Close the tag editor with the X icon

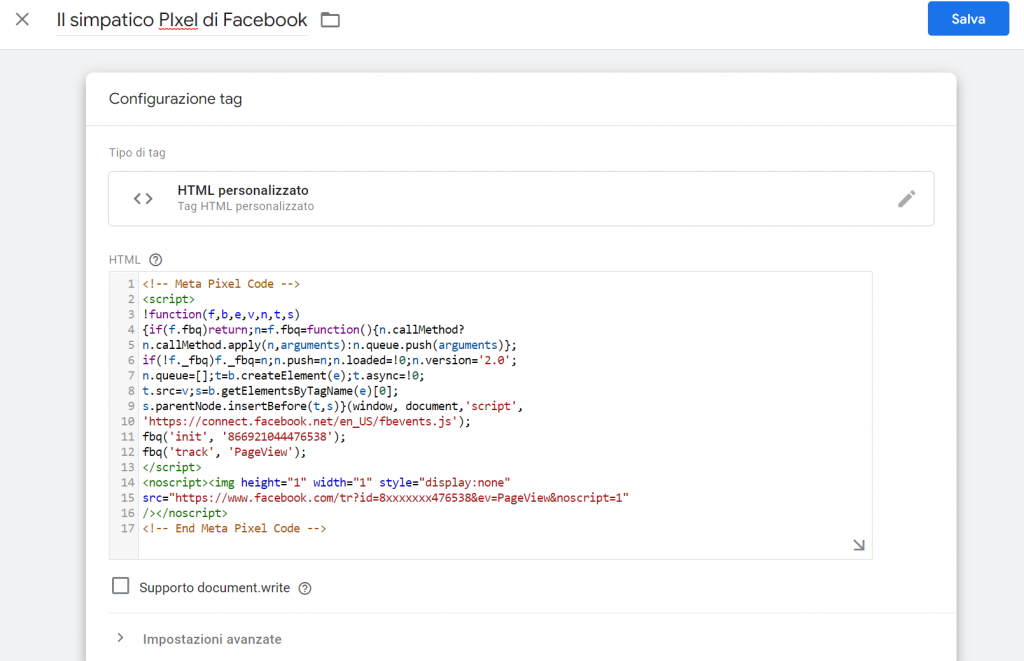coord(22,20)
